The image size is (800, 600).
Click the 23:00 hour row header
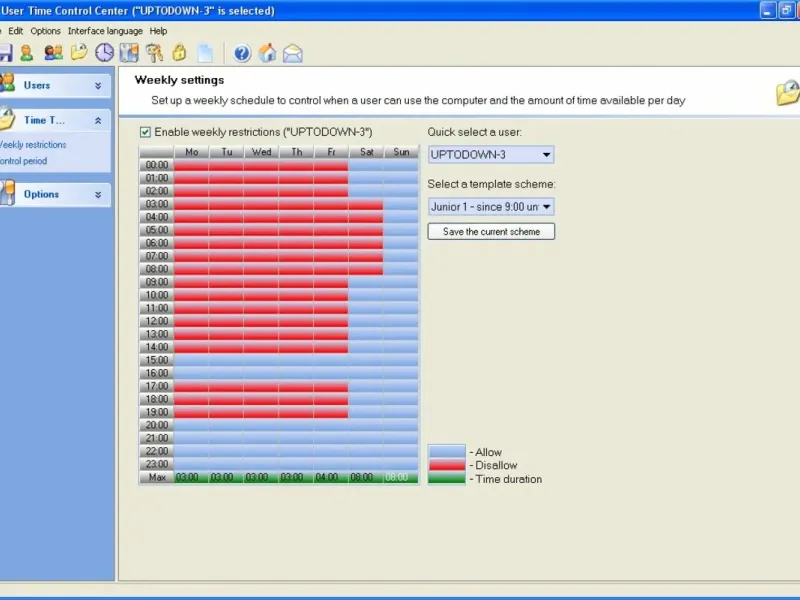coord(157,464)
